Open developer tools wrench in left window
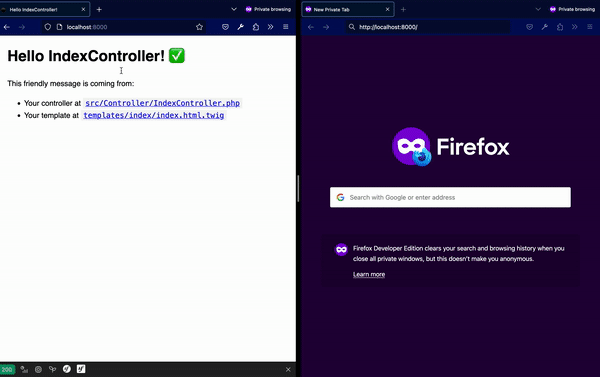Screen dimensions: 600x377 (x=240, y=27)
